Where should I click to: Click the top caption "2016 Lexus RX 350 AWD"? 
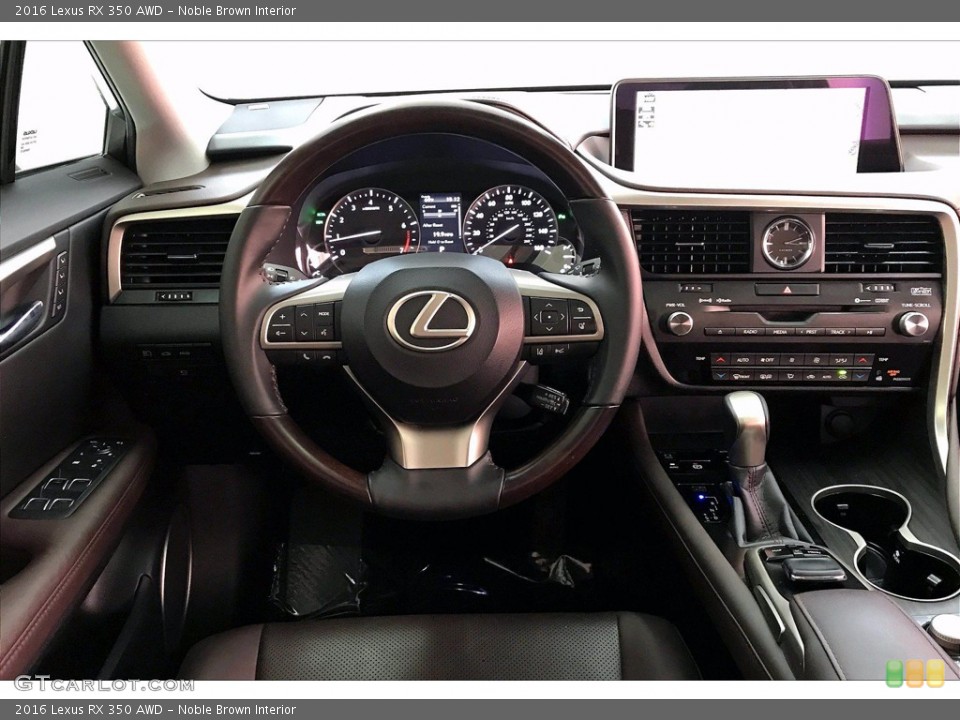point(89,10)
